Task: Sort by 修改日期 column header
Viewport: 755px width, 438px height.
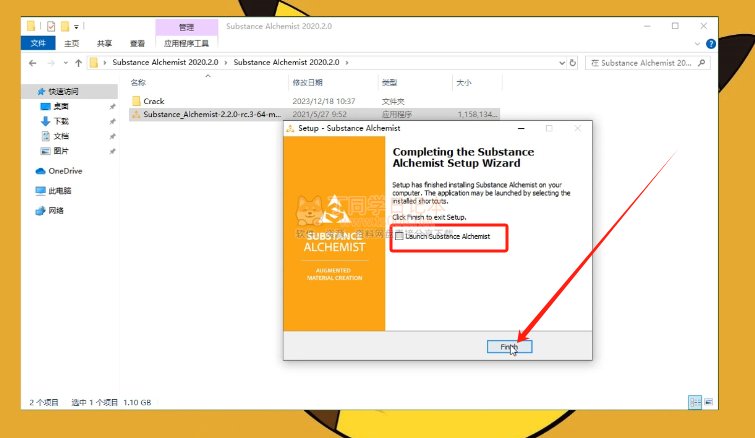Action: click(308, 83)
